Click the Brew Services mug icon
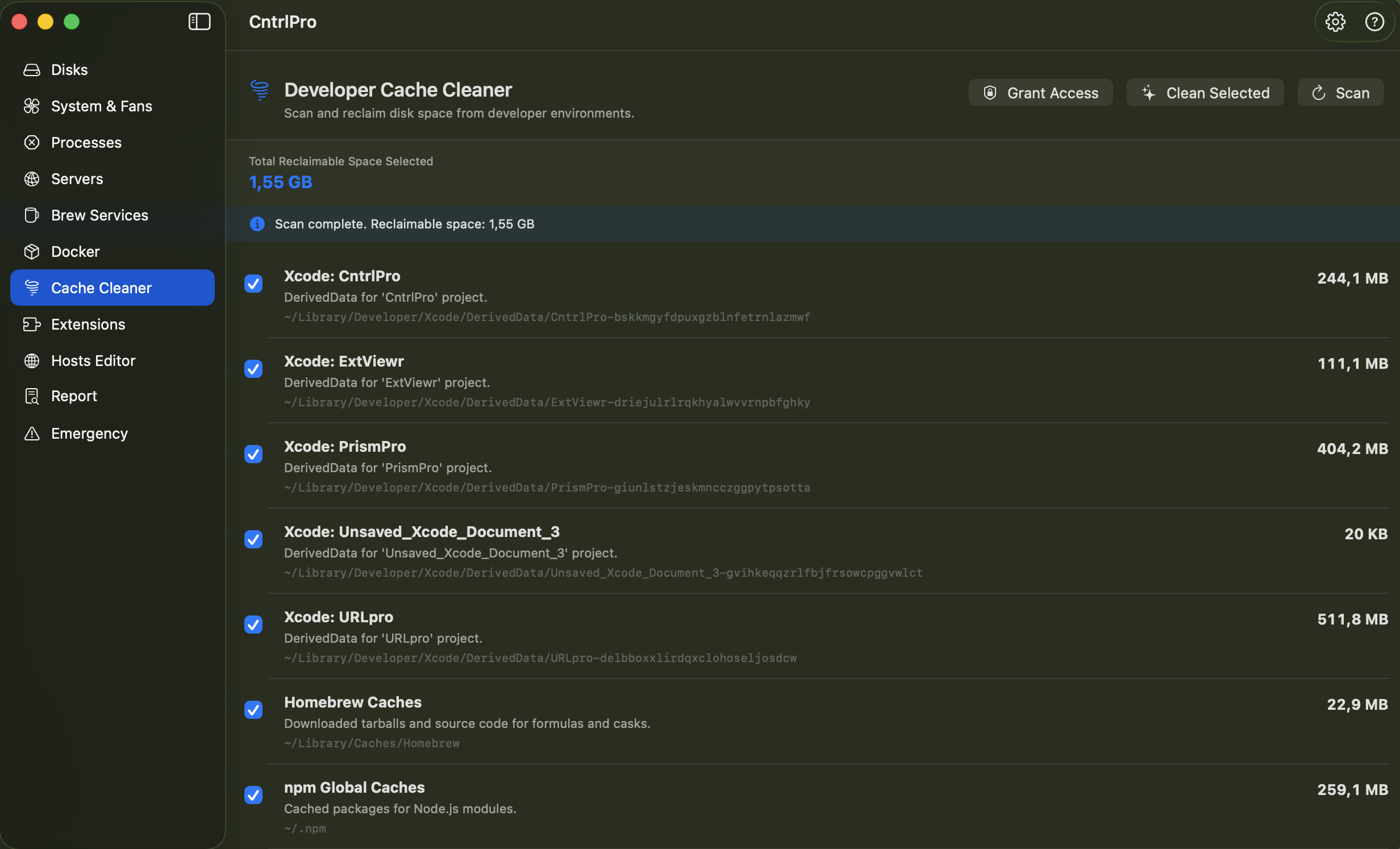 (x=32, y=215)
